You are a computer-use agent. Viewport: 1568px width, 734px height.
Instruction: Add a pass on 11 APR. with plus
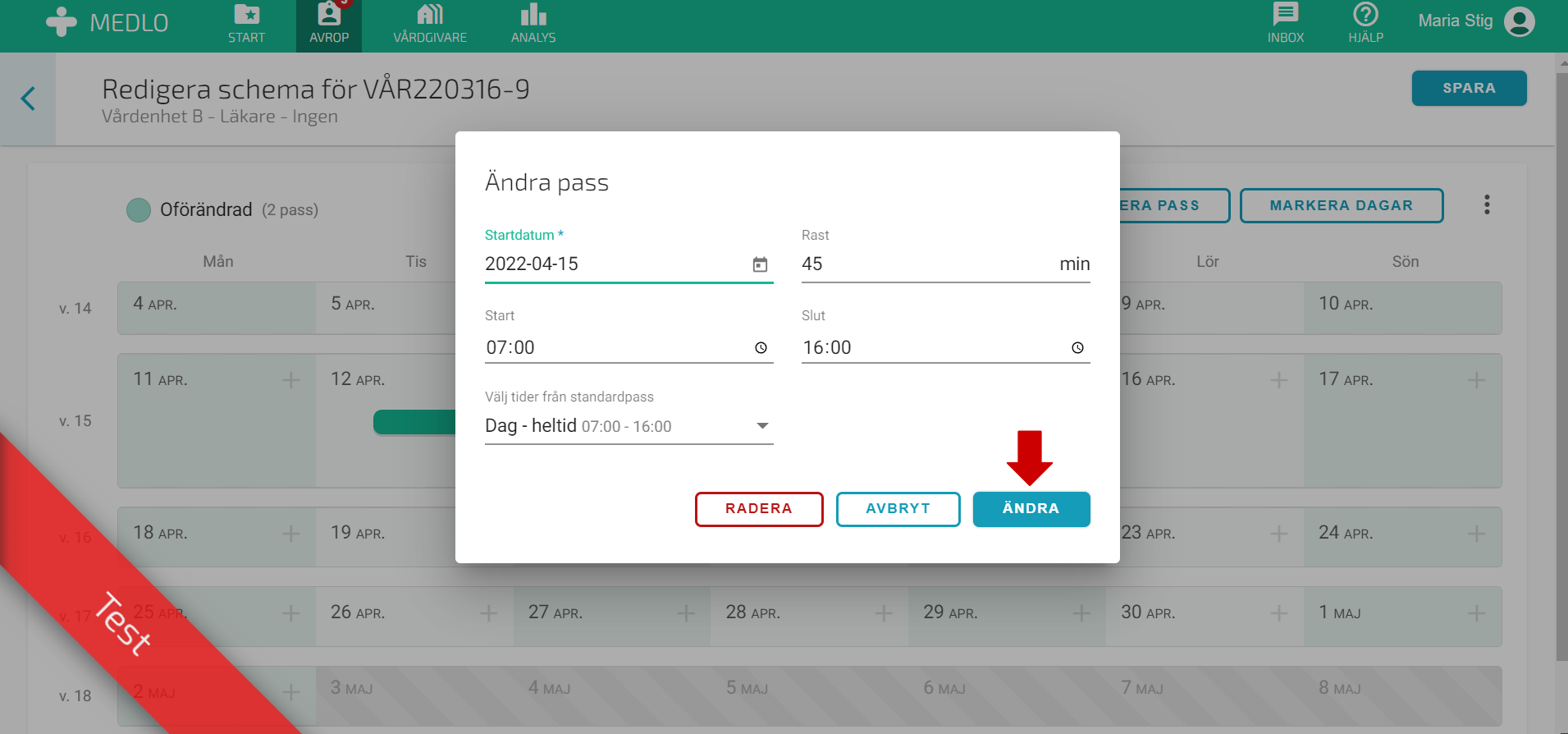point(291,380)
